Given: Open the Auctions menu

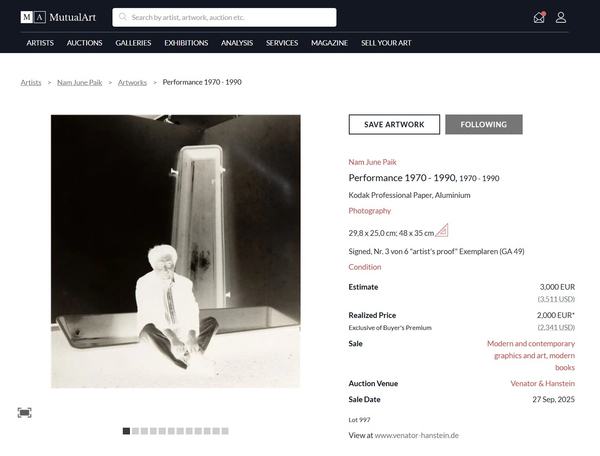Looking at the screenshot, I should 85,43.
